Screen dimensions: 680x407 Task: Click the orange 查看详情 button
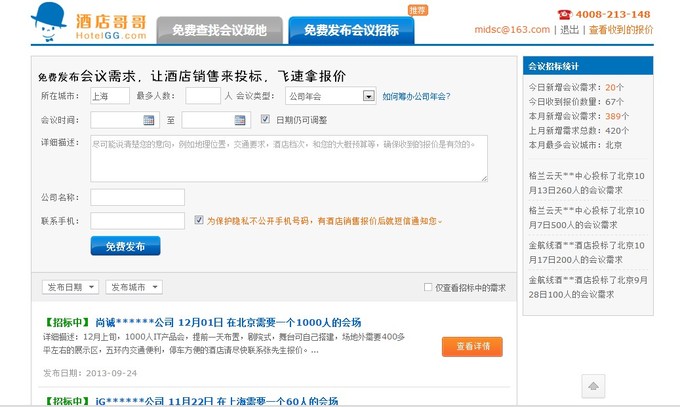click(472, 346)
